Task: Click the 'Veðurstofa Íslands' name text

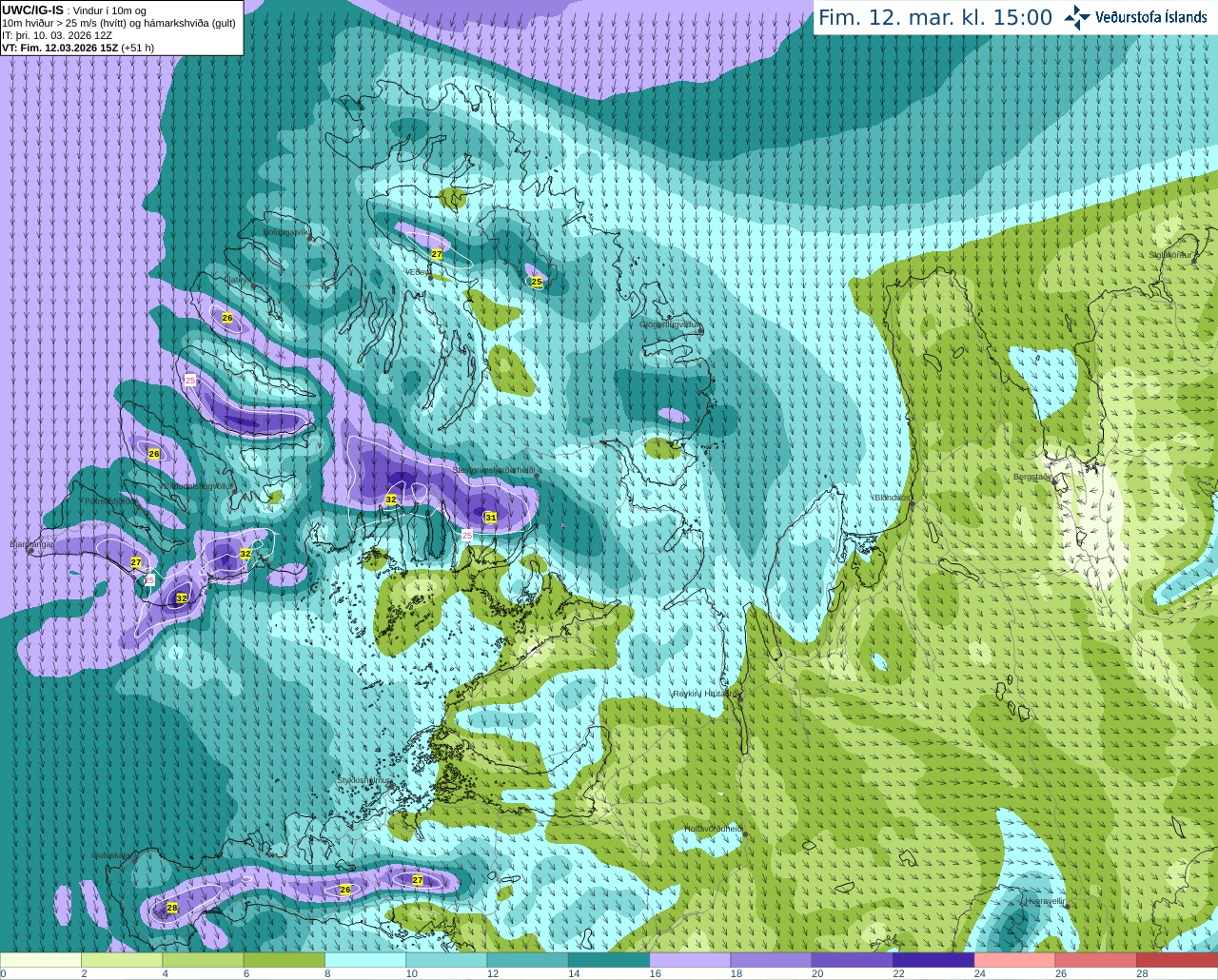Action: click(x=1151, y=17)
